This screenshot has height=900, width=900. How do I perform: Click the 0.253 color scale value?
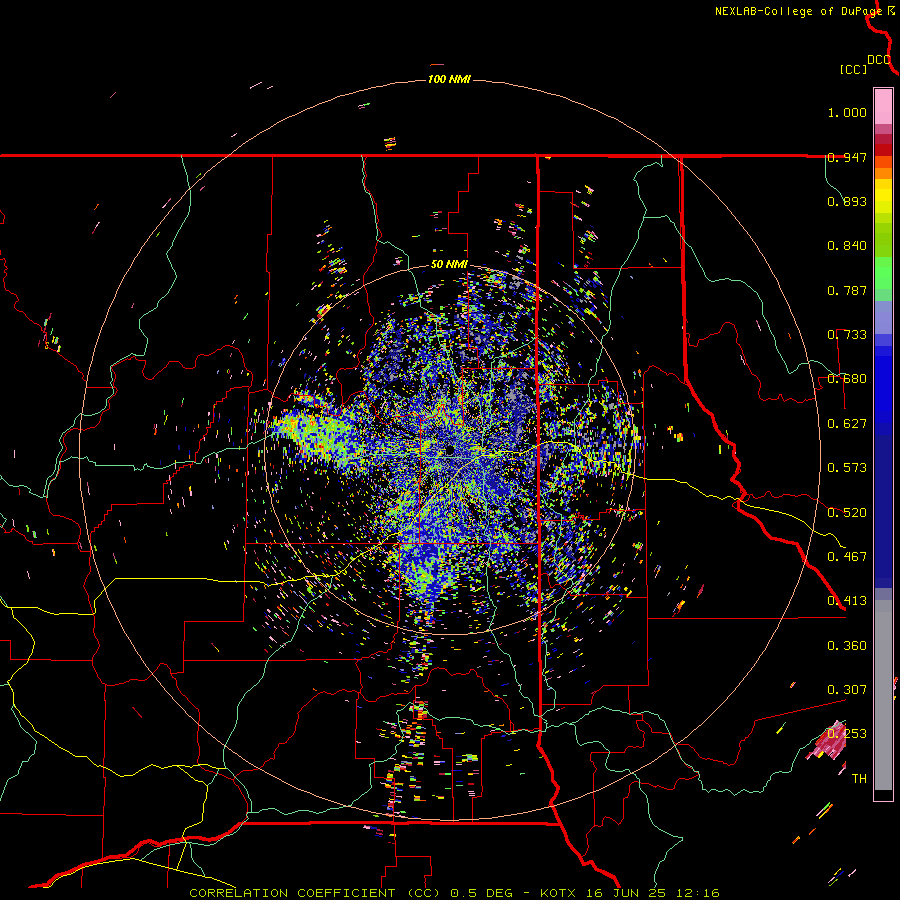pyautogui.click(x=847, y=734)
